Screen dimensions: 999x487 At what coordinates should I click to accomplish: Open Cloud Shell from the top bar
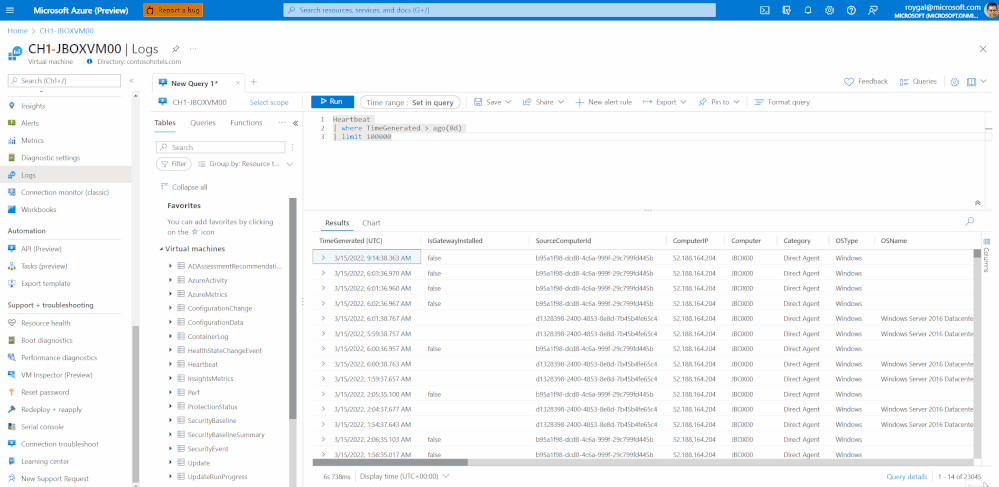click(765, 10)
